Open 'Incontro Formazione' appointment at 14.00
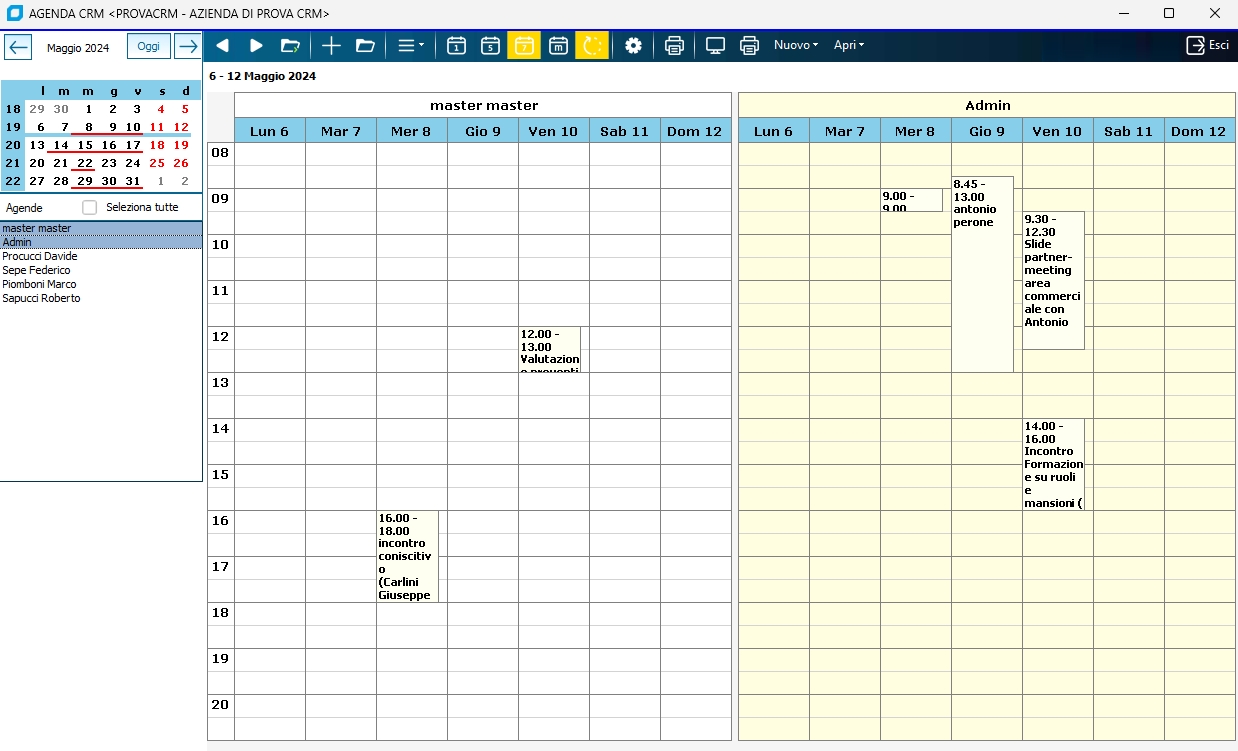The width and height of the screenshot is (1238, 751). (x=1053, y=464)
